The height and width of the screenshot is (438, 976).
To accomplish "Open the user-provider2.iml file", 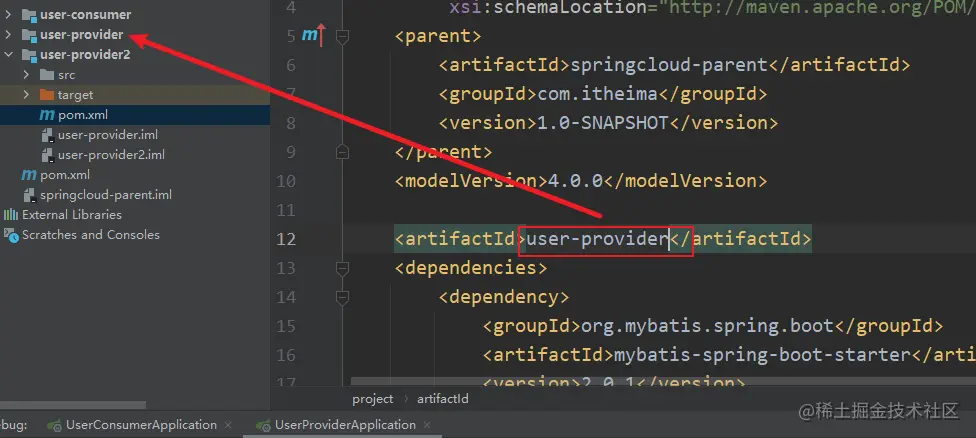I will point(111,154).
